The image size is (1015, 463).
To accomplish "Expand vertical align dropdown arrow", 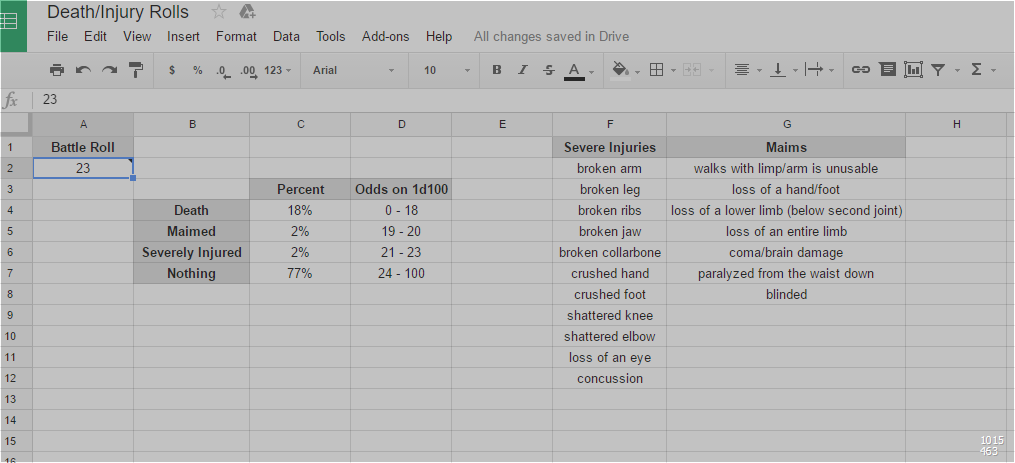I will pos(795,71).
